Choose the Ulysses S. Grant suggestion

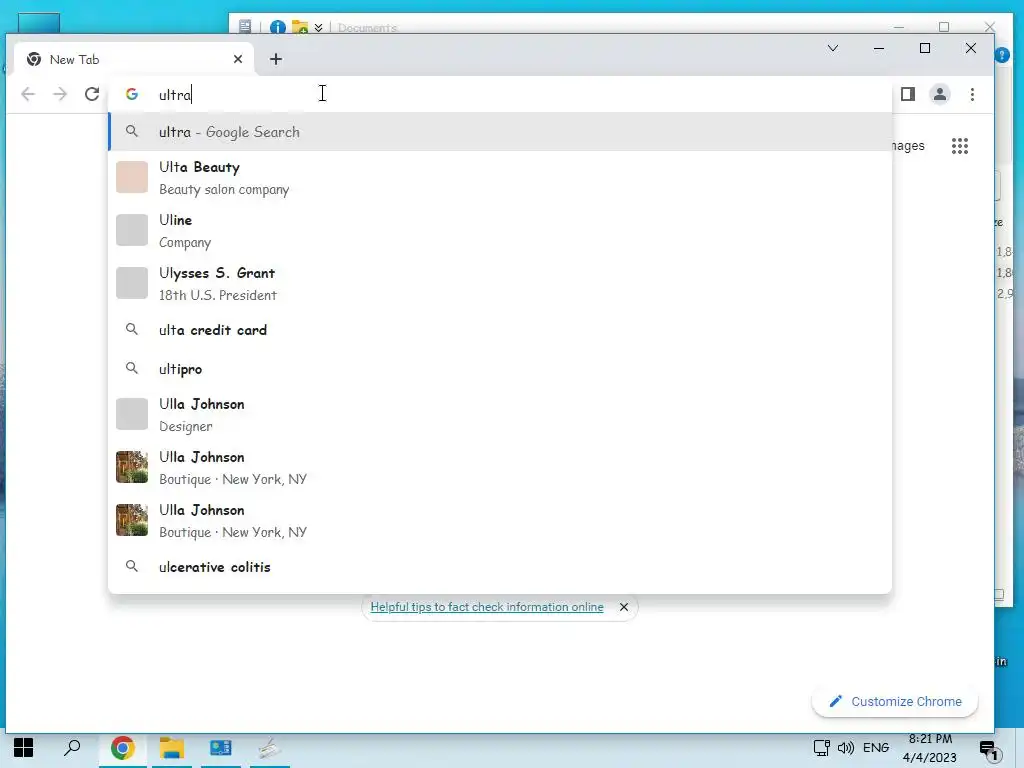coord(500,283)
